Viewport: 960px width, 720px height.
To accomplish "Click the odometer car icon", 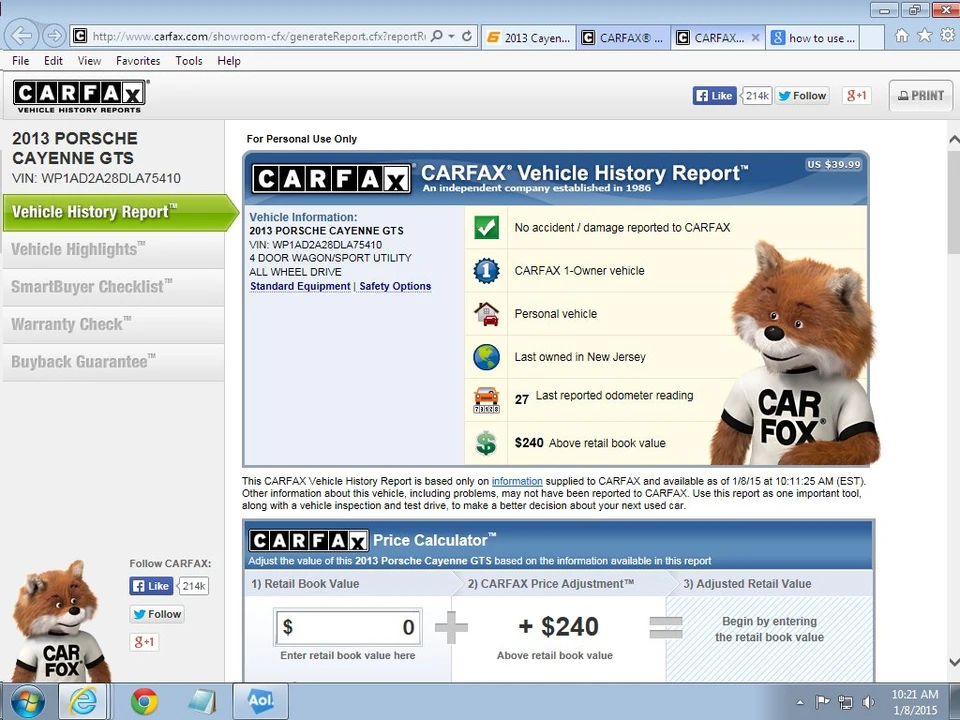I will [x=486, y=400].
